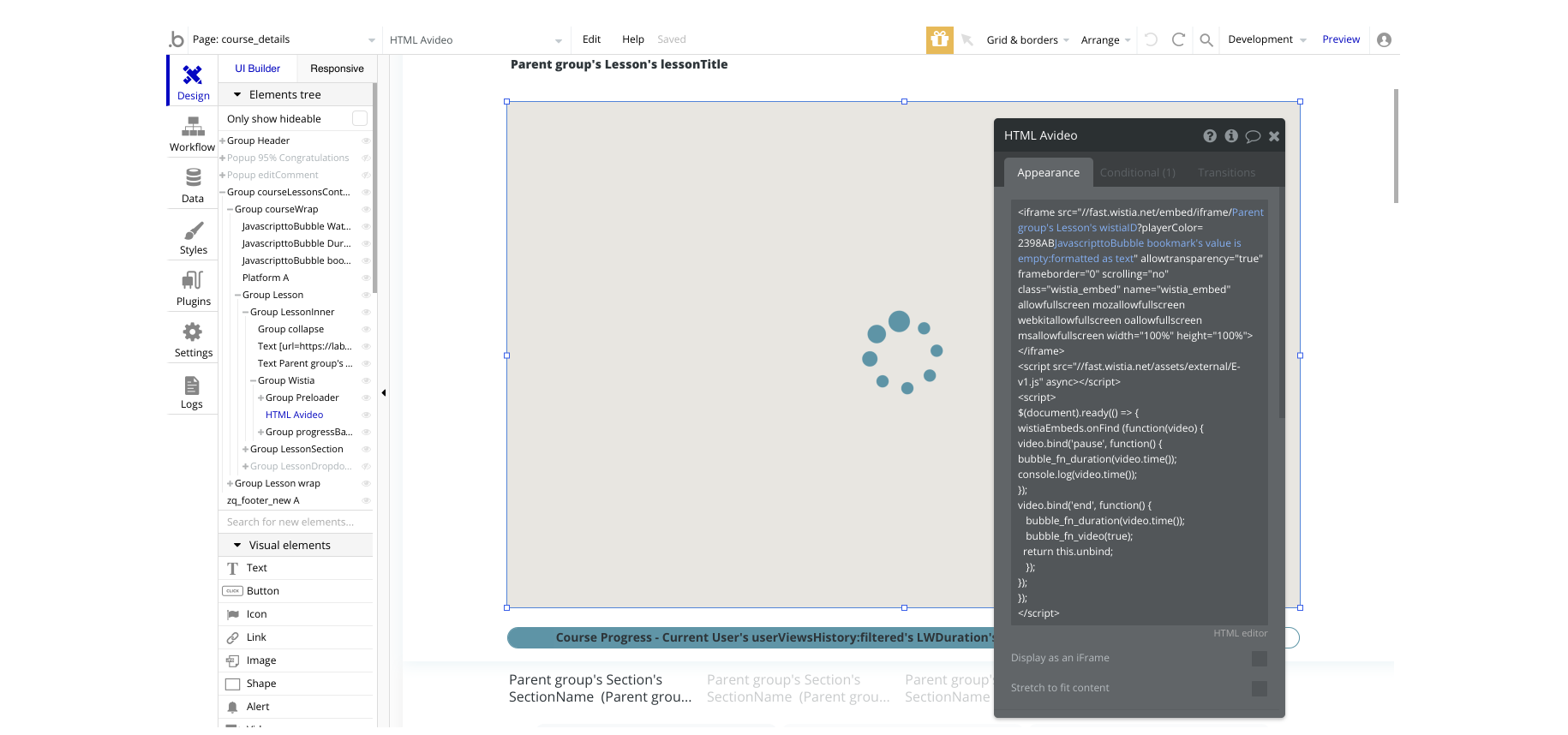Enable Display as an iFrame checkbox
The image size is (1568, 735).
(1259, 658)
